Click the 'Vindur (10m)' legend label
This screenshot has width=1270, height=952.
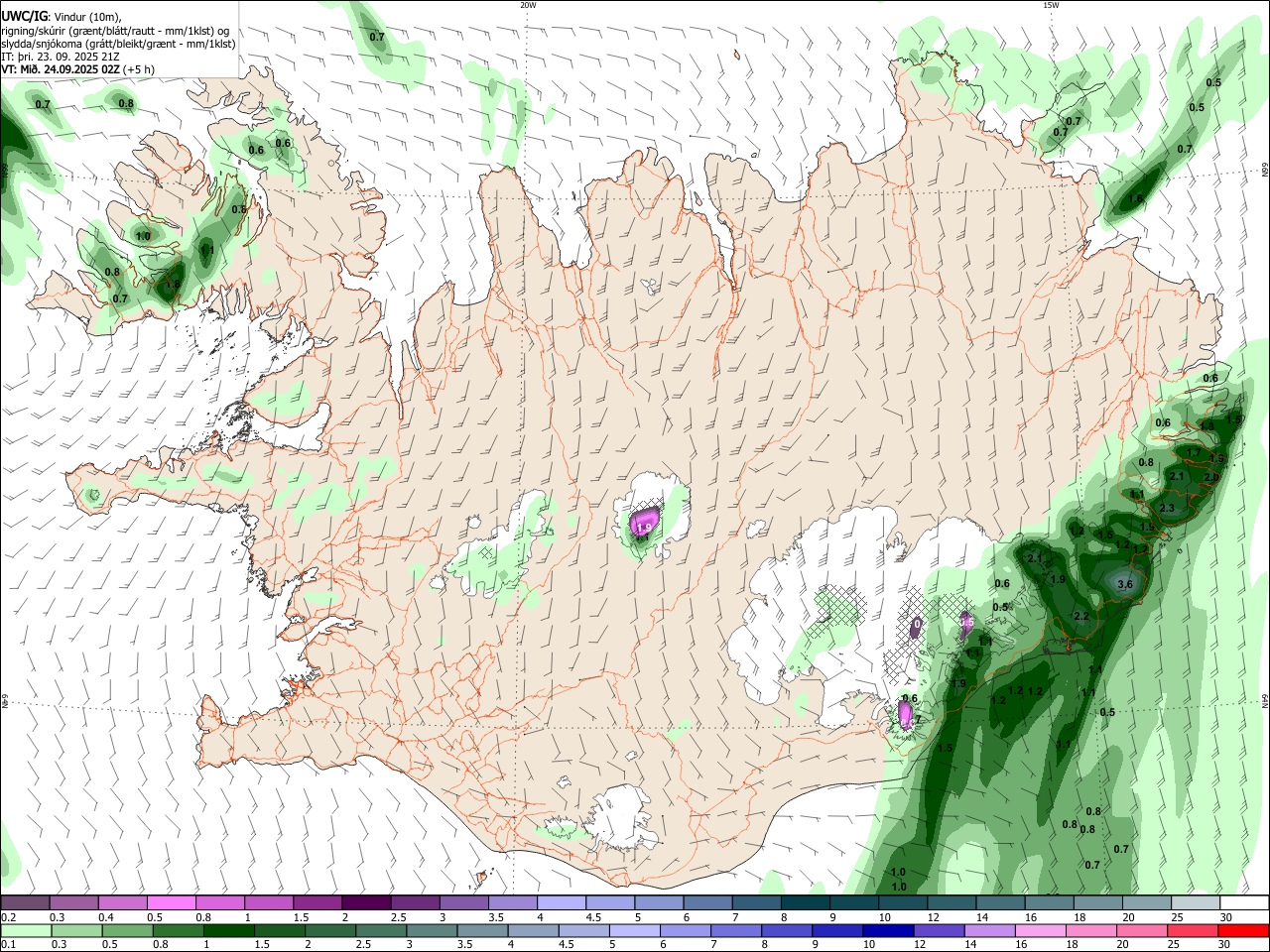coord(86,18)
